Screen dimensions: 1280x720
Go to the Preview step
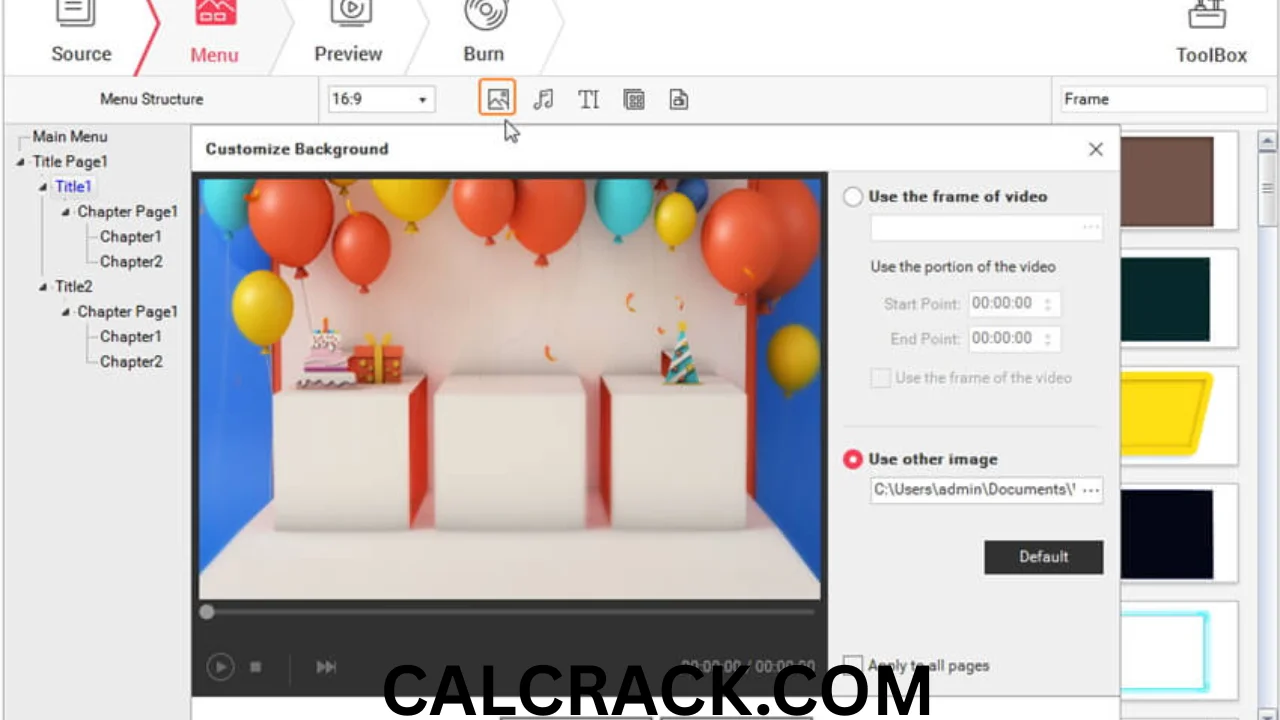click(x=348, y=32)
